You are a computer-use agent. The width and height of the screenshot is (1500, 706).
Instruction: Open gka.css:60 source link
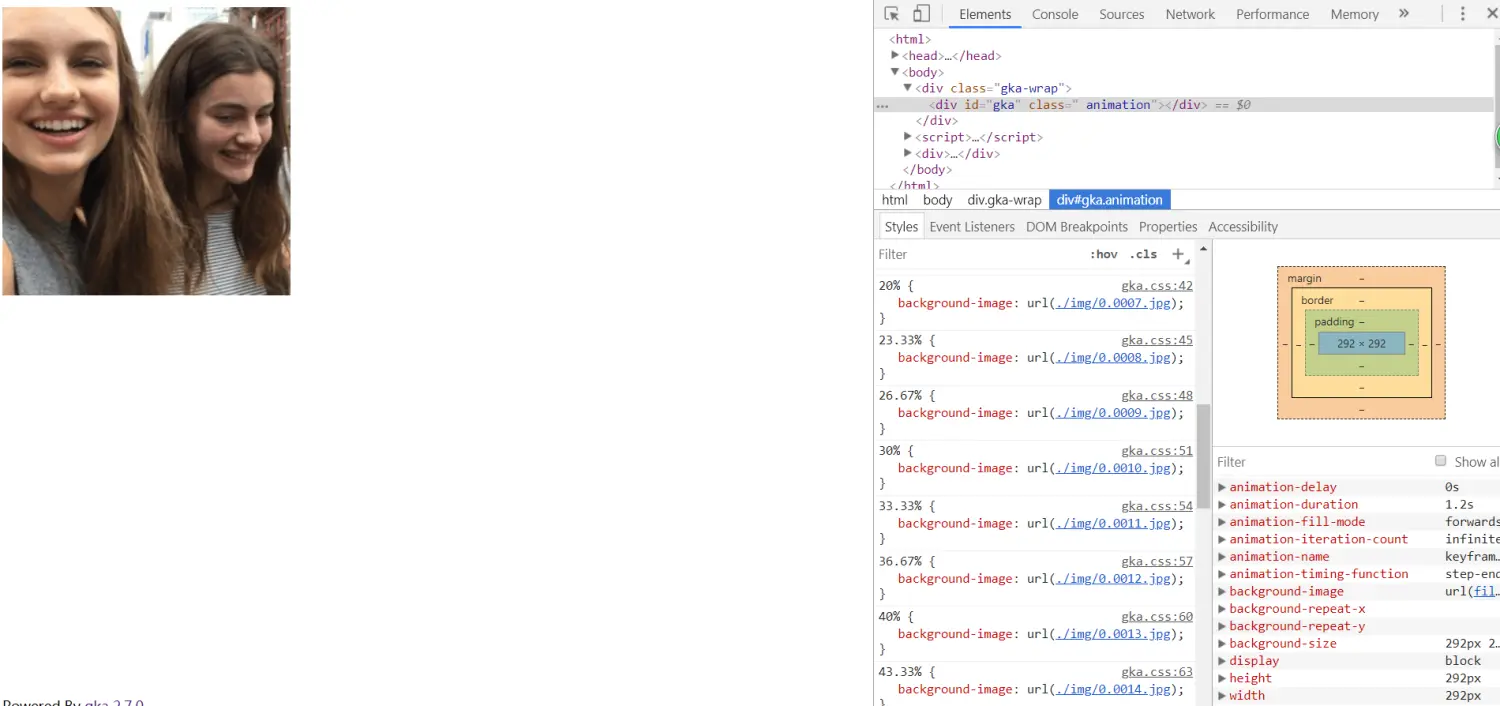click(x=1157, y=617)
